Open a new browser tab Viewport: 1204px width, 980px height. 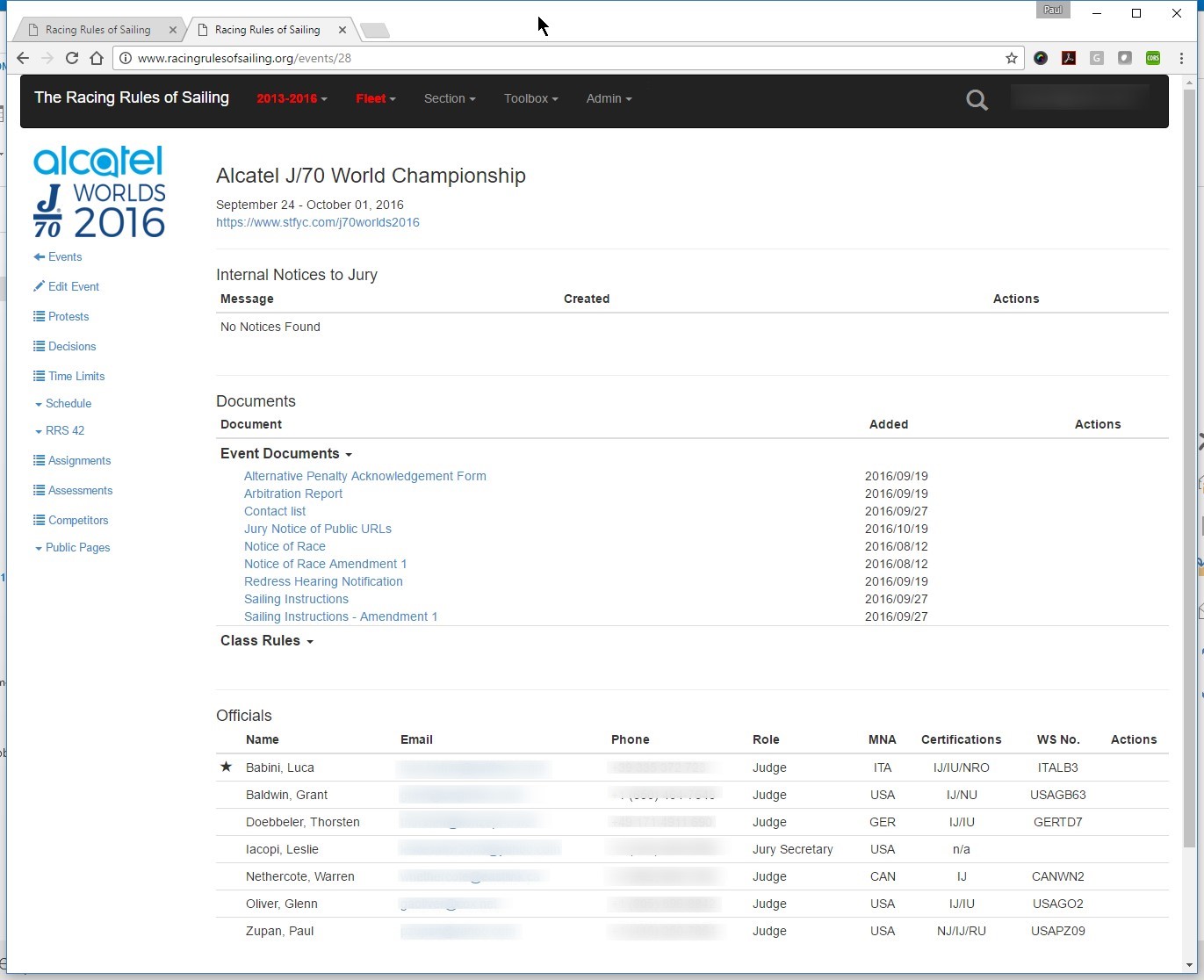point(375,31)
